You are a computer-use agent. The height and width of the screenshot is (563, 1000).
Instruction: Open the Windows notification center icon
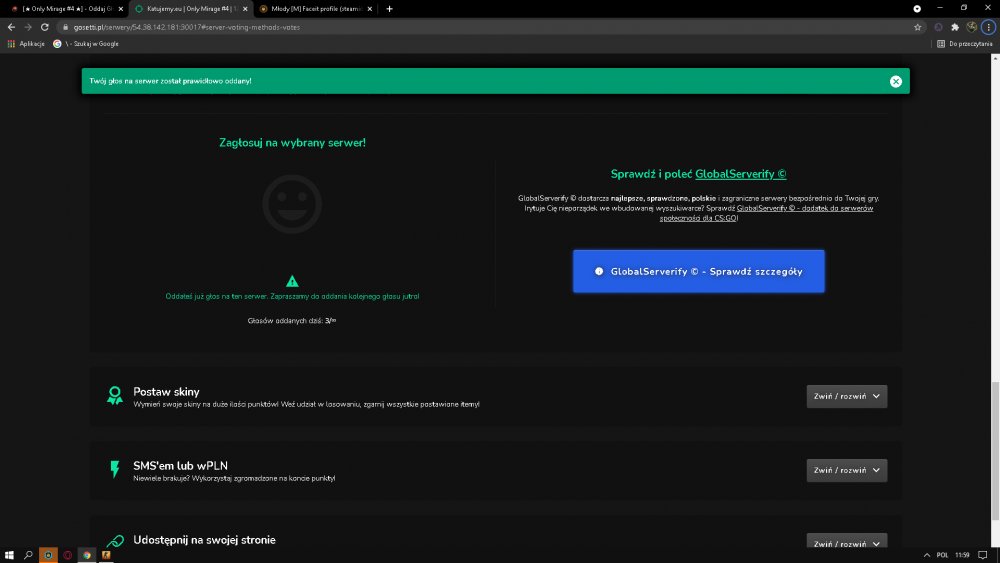pyautogui.click(x=983, y=555)
